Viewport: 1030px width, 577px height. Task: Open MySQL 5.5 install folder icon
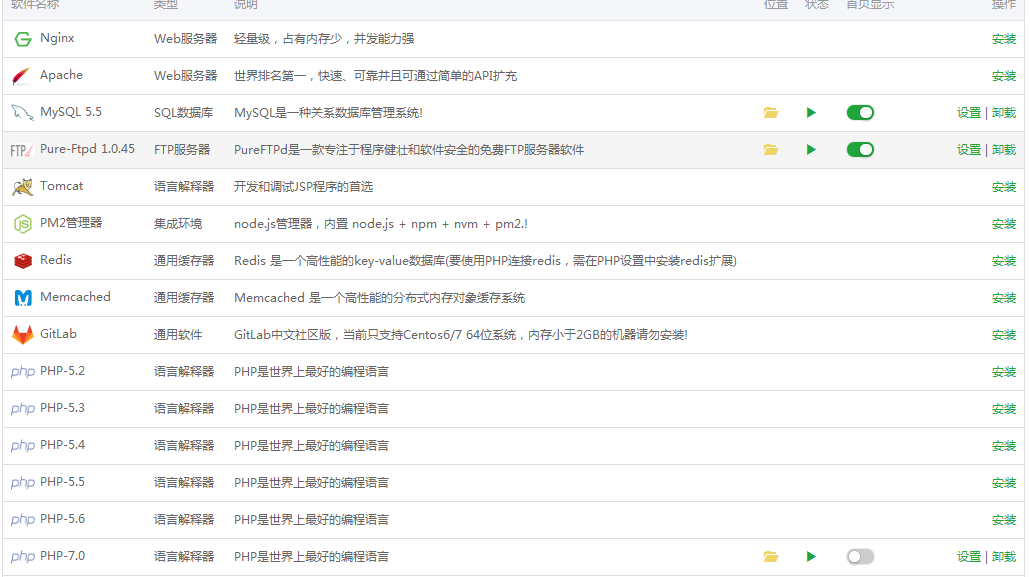pos(771,113)
